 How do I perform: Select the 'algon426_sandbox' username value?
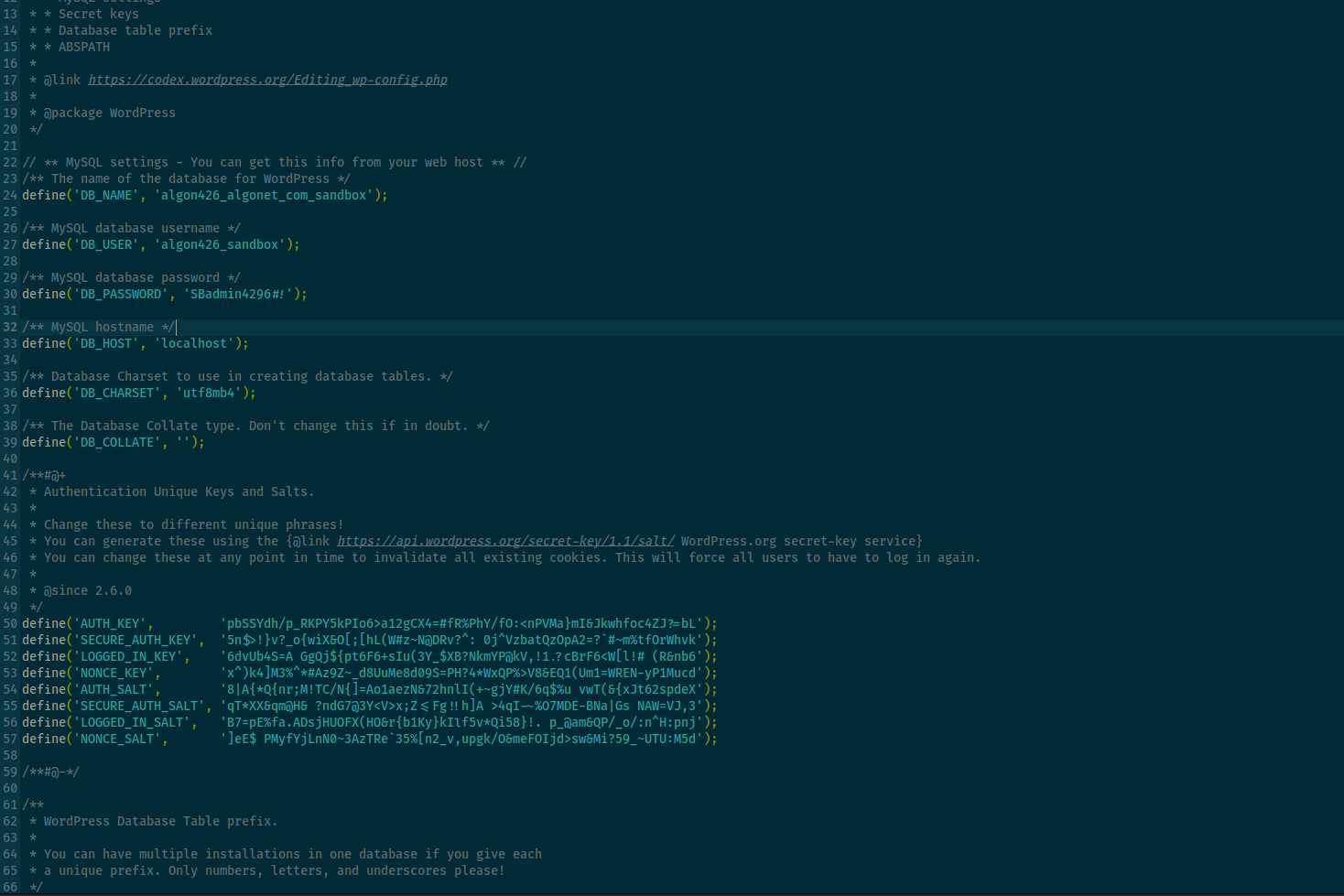220,244
